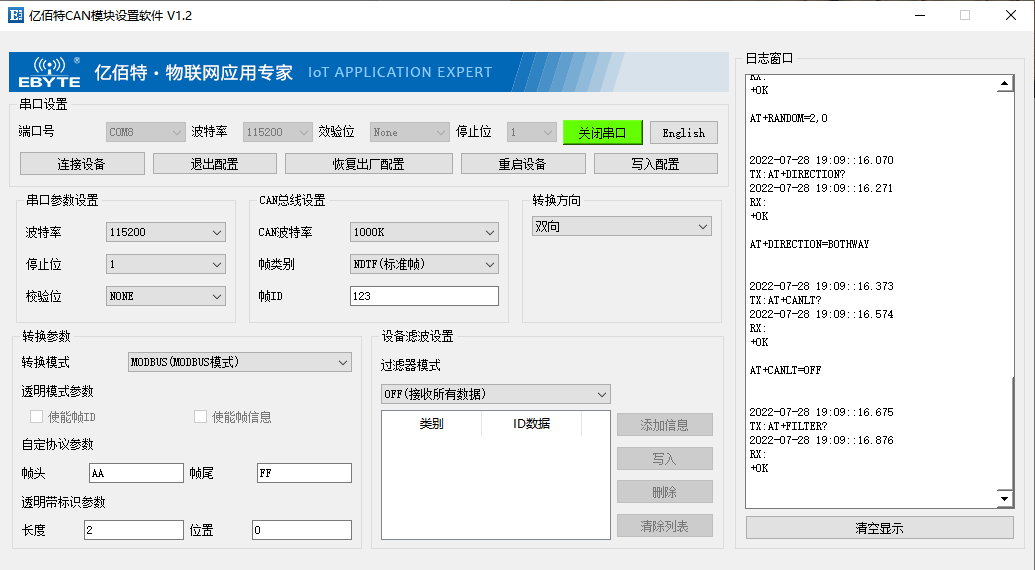The width and height of the screenshot is (1035, 570).
Task: Click the 写入配置 button
Action: coord(655,164)
